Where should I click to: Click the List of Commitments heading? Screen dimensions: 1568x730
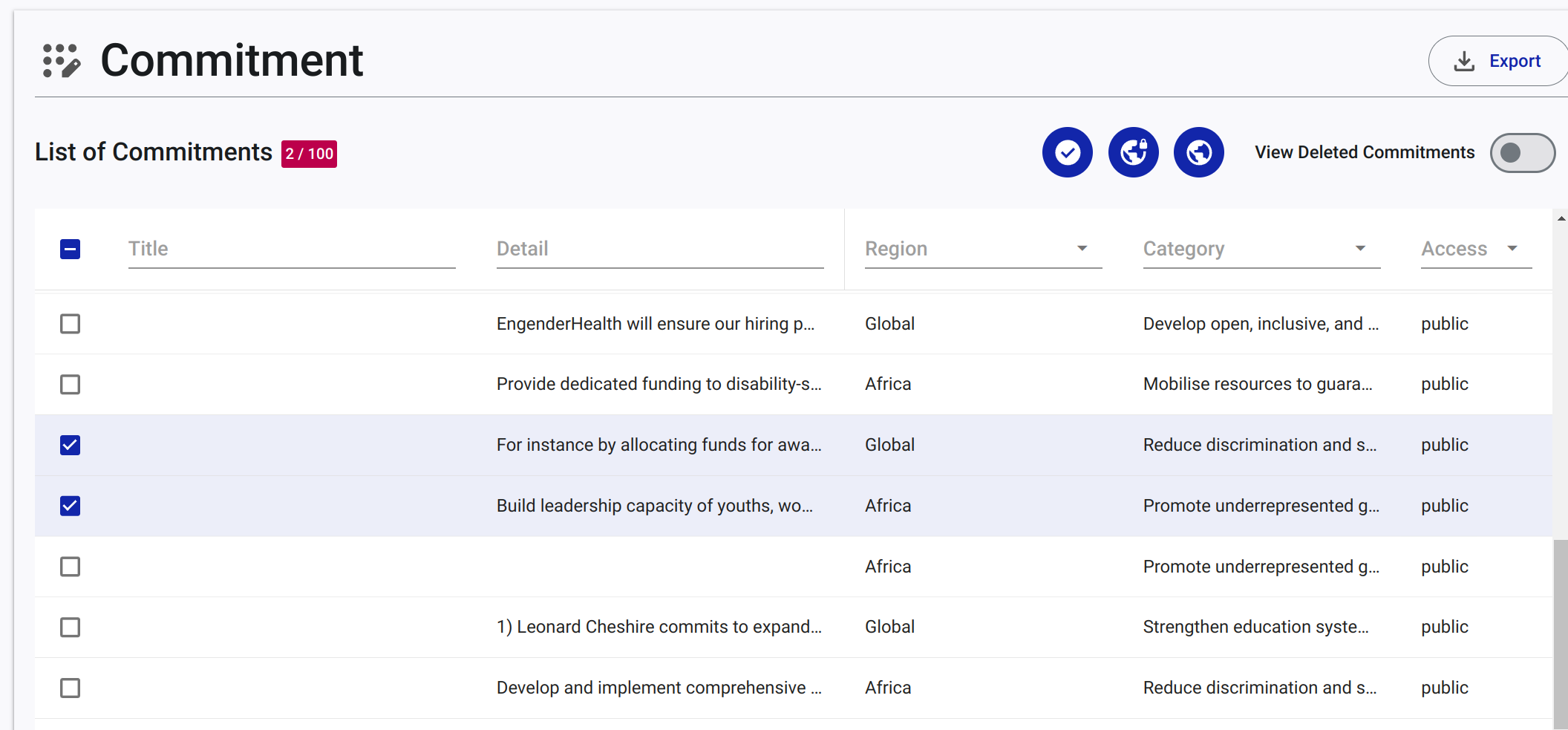click(x=154, y=152)
